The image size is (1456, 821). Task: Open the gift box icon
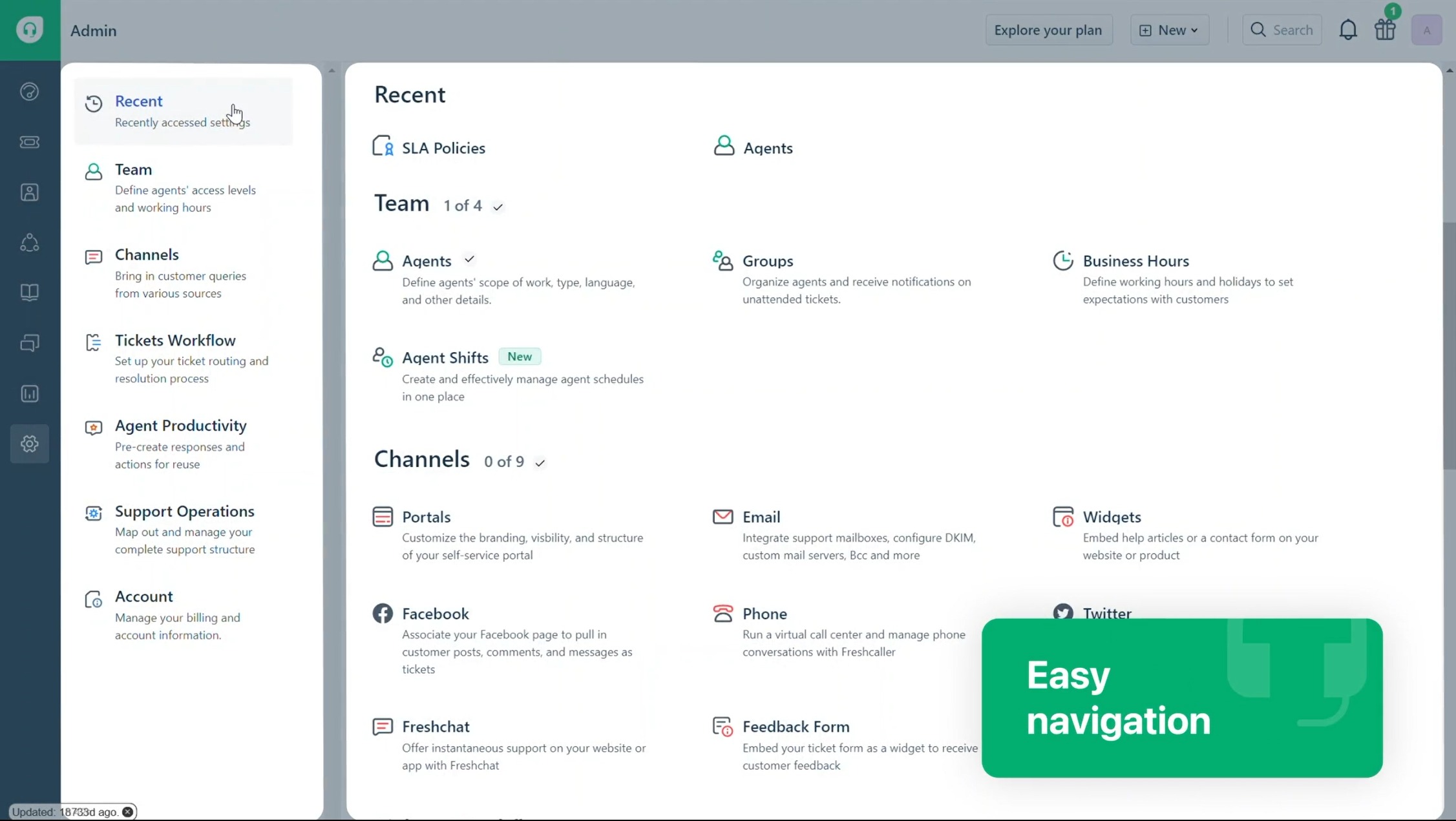click(x=1385, y=30)
